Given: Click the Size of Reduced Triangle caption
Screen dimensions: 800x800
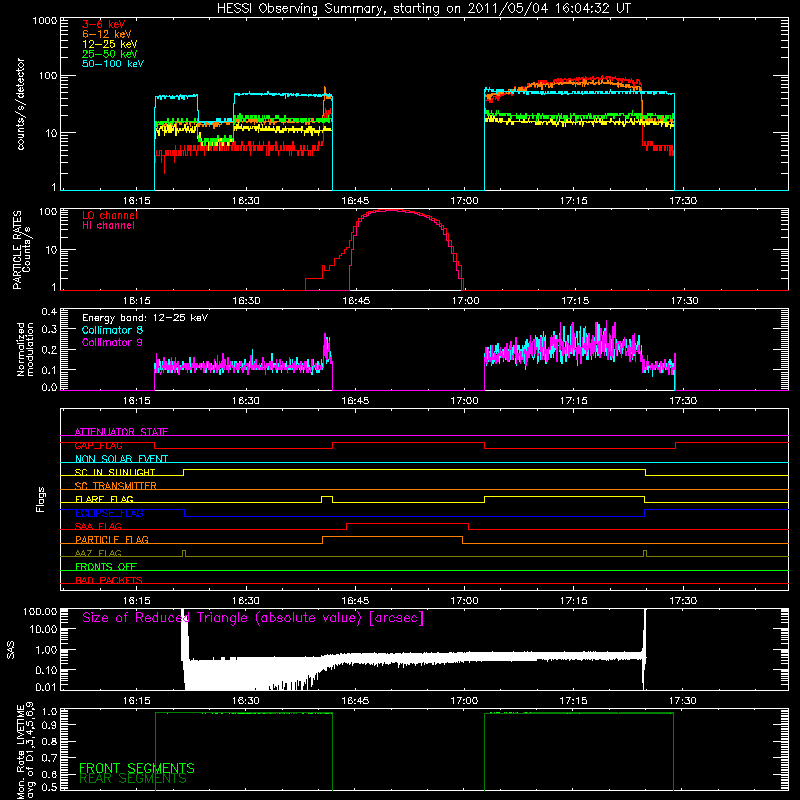Looking at the screenshot, I should [x=253, y=618].
